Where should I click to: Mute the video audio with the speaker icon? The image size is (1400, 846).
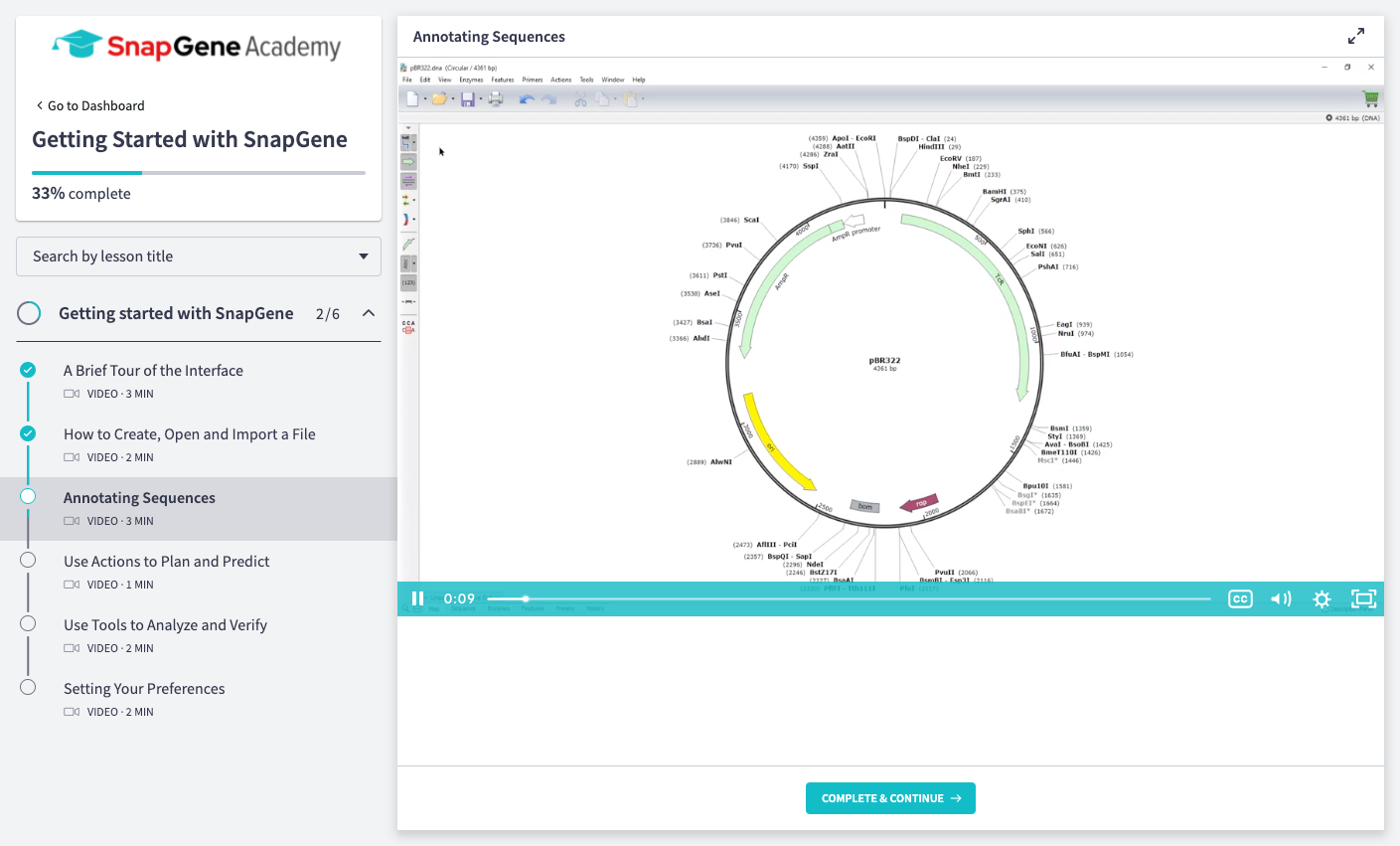tap(1281, 598)
